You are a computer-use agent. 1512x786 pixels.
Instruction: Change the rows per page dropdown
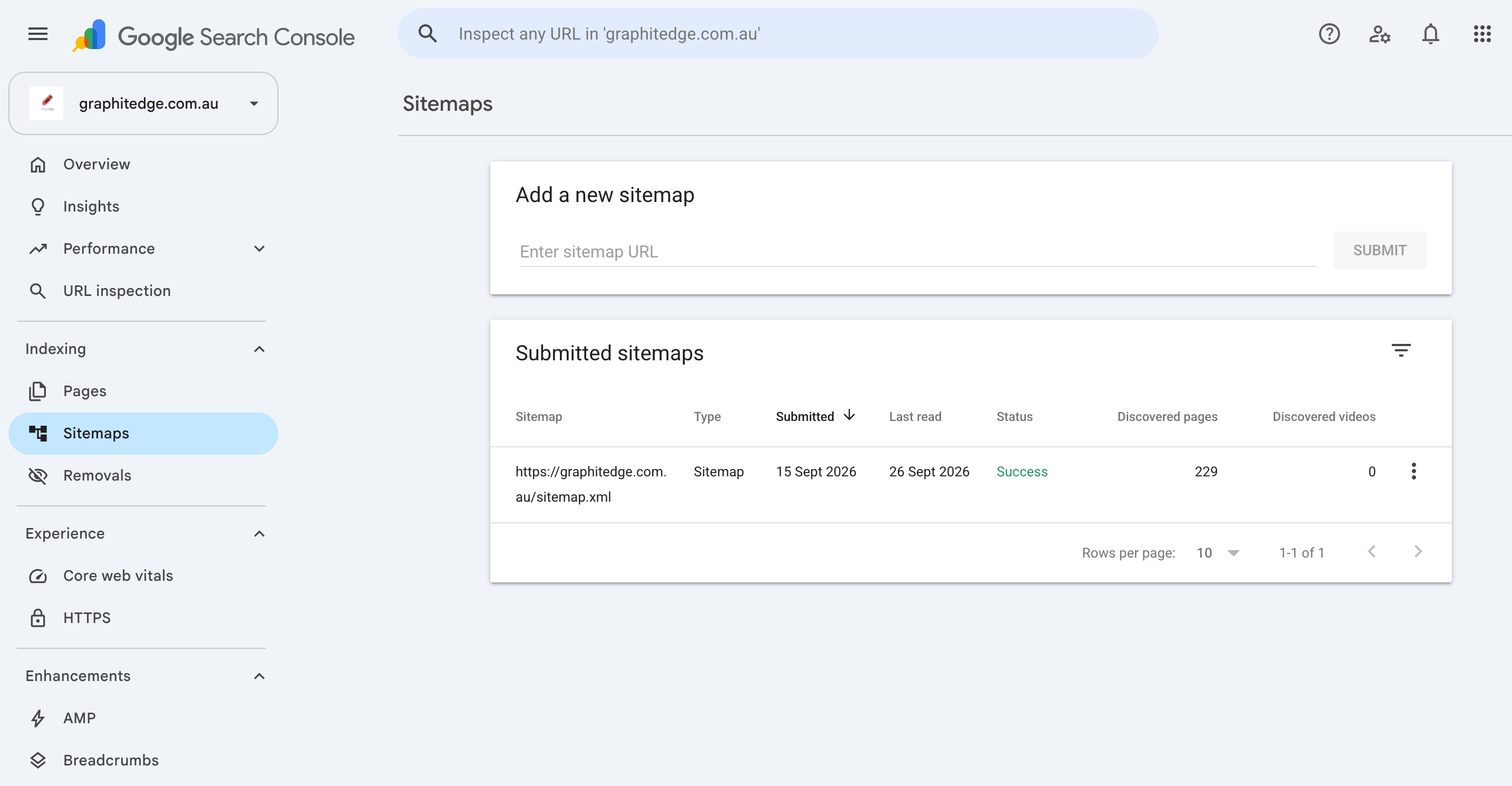1218,553
